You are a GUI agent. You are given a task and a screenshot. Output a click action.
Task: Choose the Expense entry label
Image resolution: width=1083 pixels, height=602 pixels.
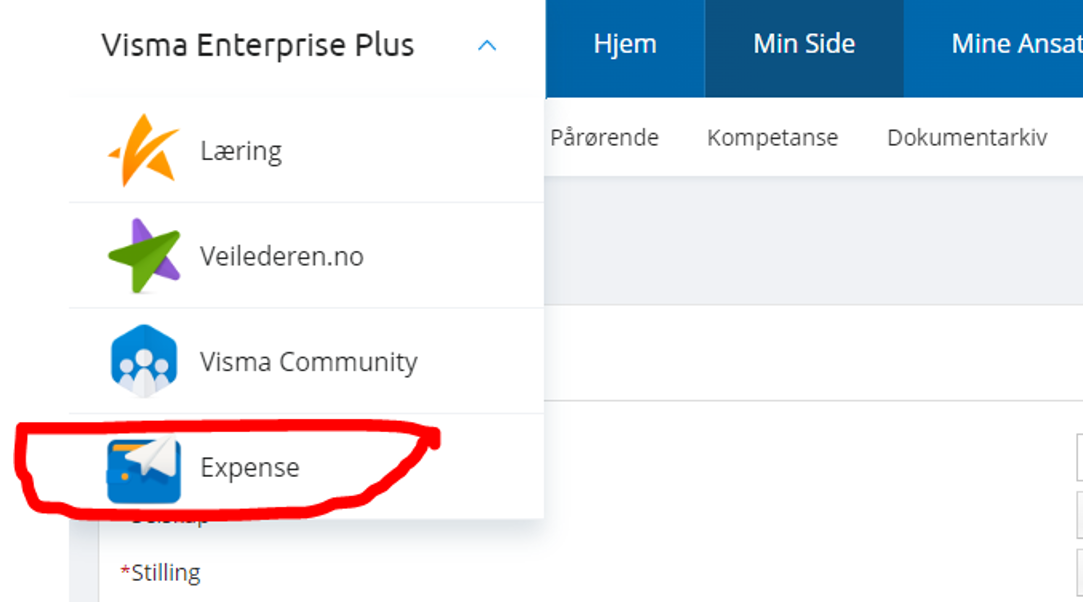(250, 467)
